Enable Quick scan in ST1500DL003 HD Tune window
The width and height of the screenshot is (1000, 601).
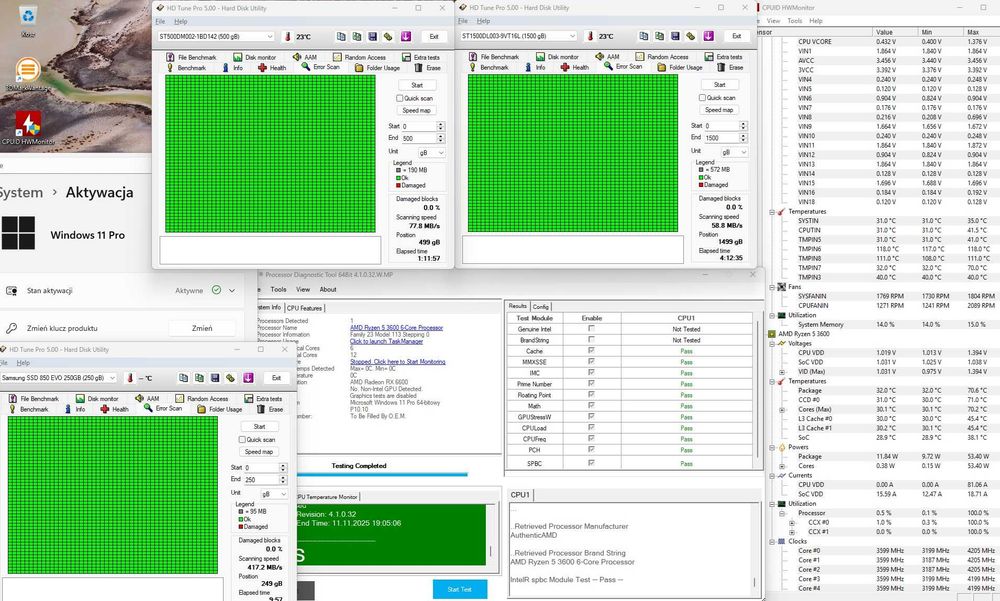702,98
